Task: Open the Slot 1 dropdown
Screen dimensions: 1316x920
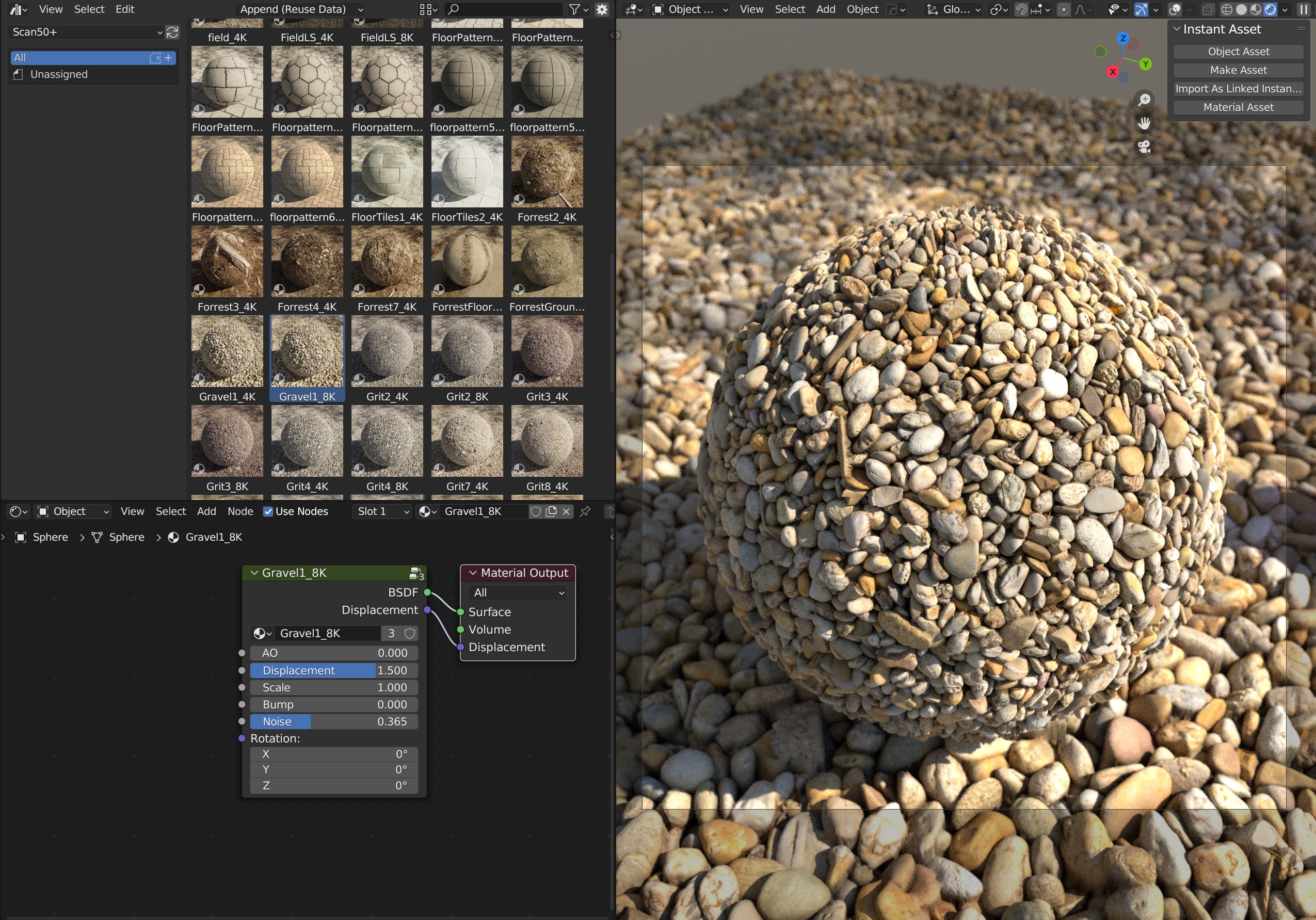Action: [x=381, y=511]
